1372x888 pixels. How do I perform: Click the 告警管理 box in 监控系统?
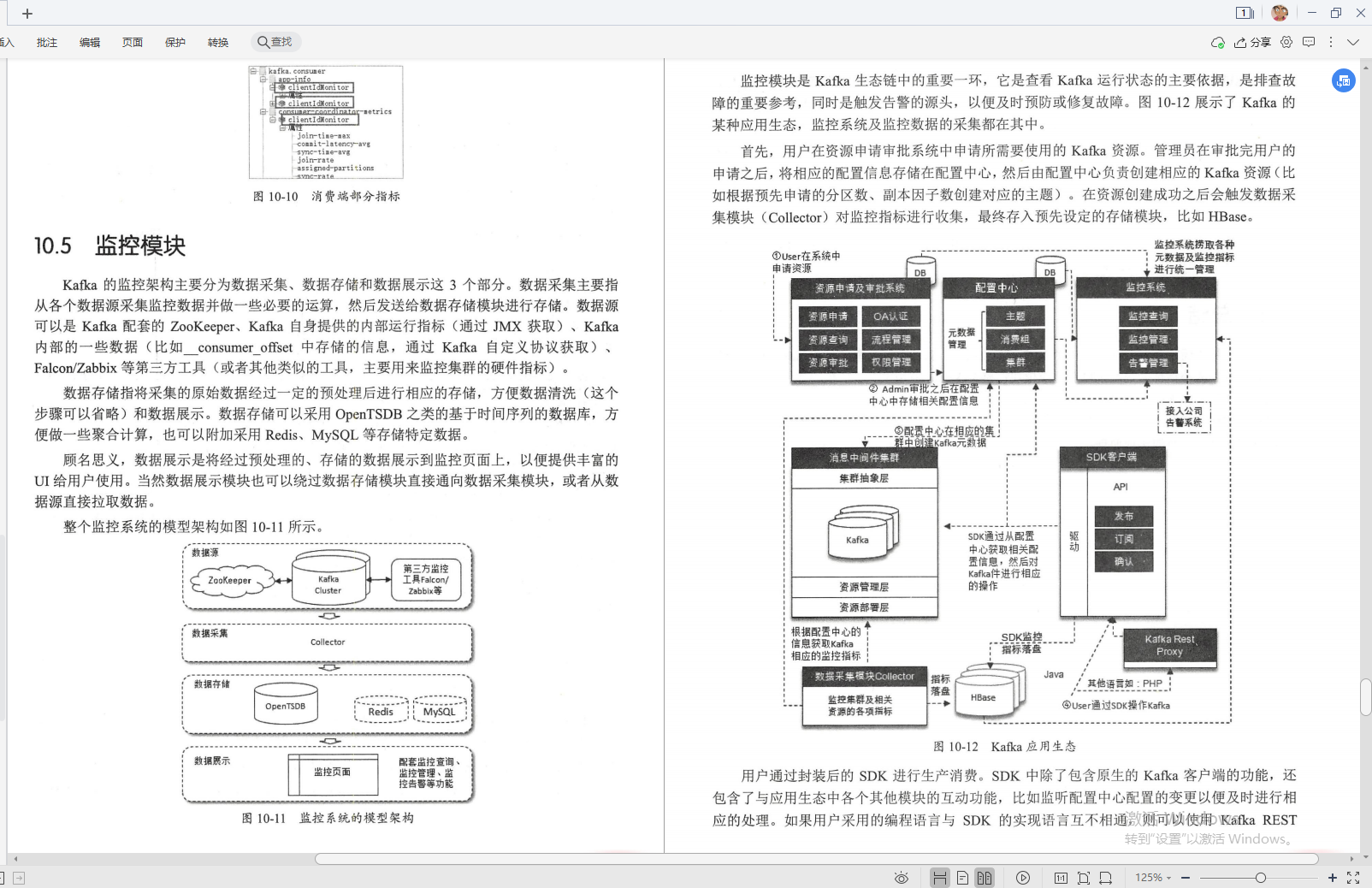tap(1148, 363)
